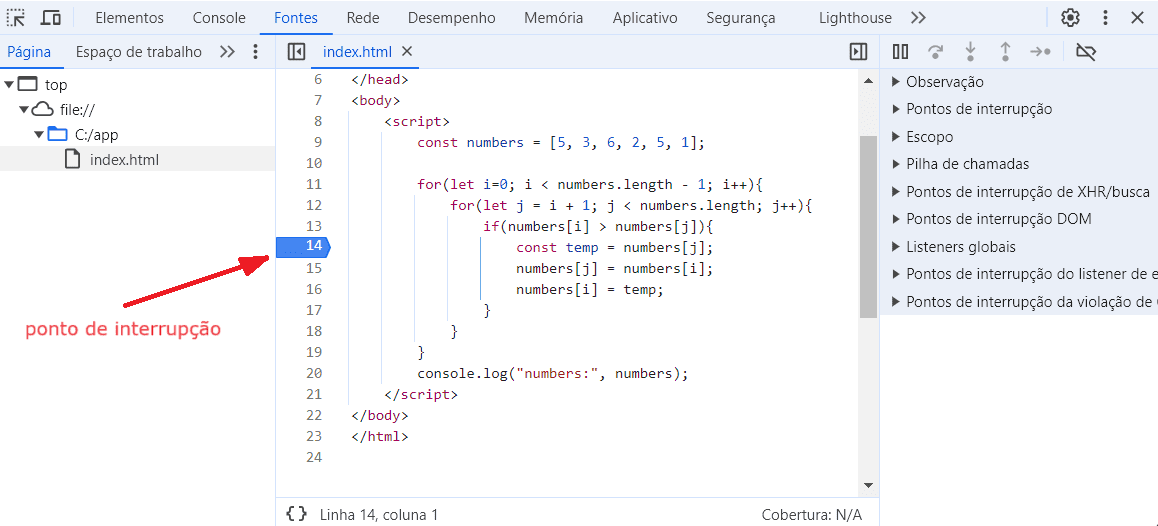This screenshot has height=526, width=1158.
Task: Click the console.log code line
Action: pyautogui.click(x=552, y=373)
